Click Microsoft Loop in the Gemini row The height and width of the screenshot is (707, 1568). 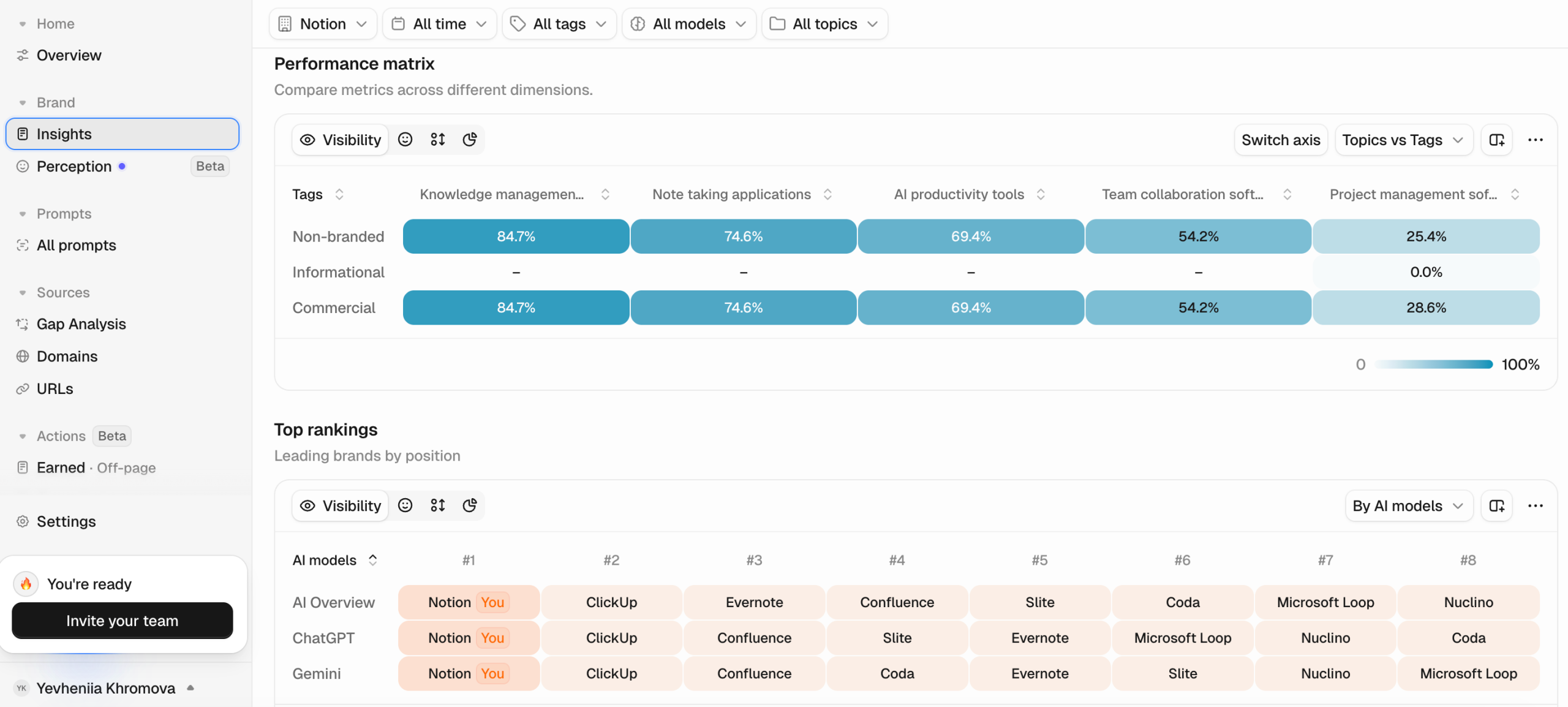[1468, 673]
